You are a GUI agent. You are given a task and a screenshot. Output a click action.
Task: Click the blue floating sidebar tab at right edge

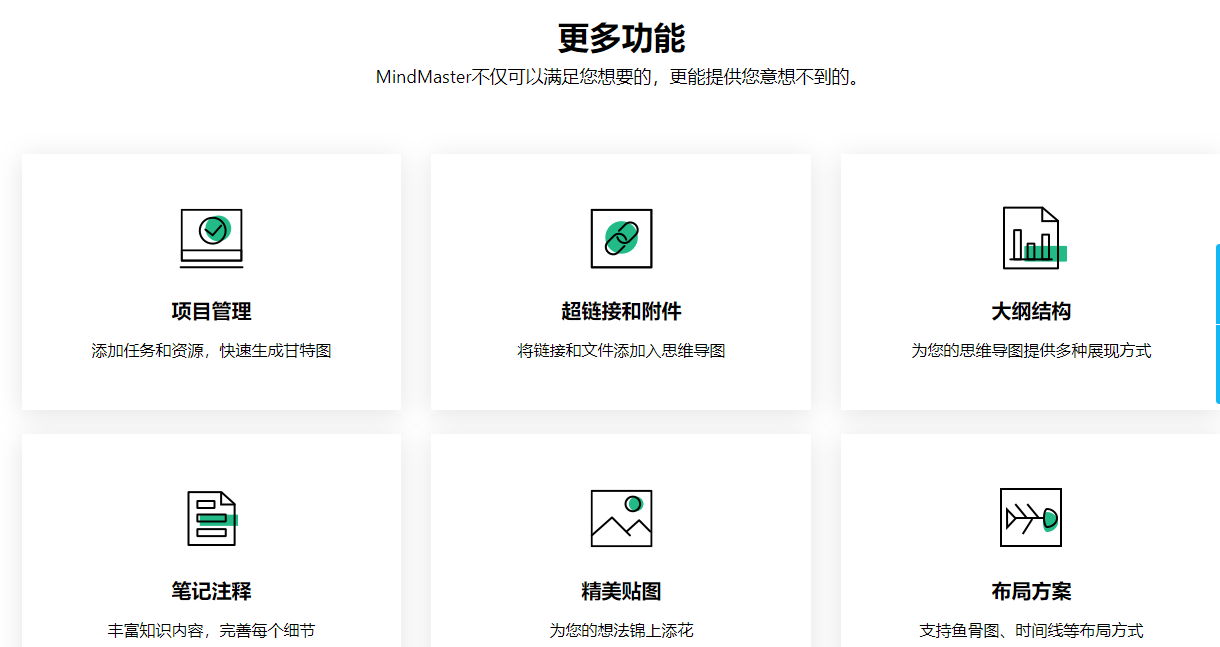click(1217, 323)
